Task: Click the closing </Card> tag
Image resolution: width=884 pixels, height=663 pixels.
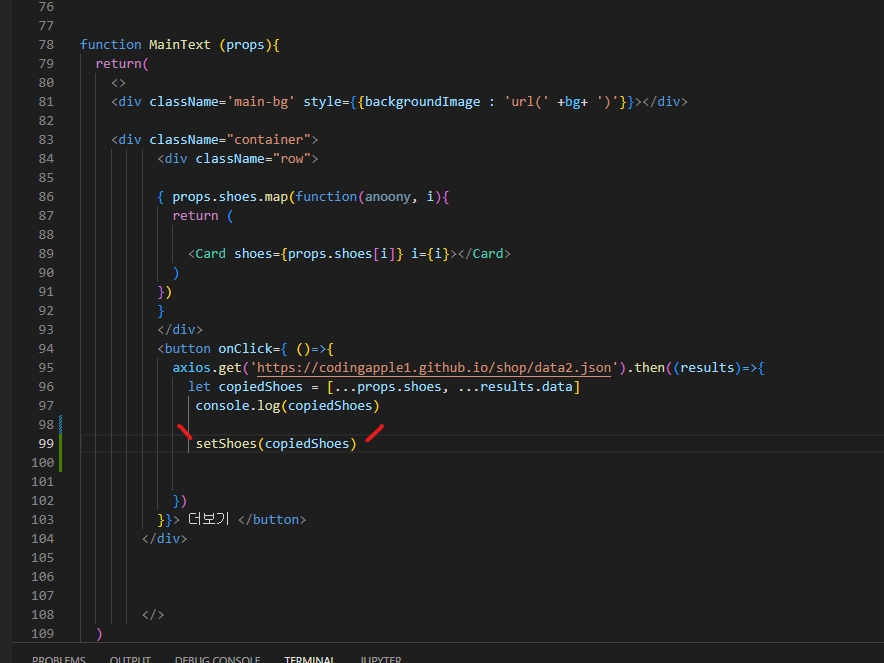Action: 484,254
